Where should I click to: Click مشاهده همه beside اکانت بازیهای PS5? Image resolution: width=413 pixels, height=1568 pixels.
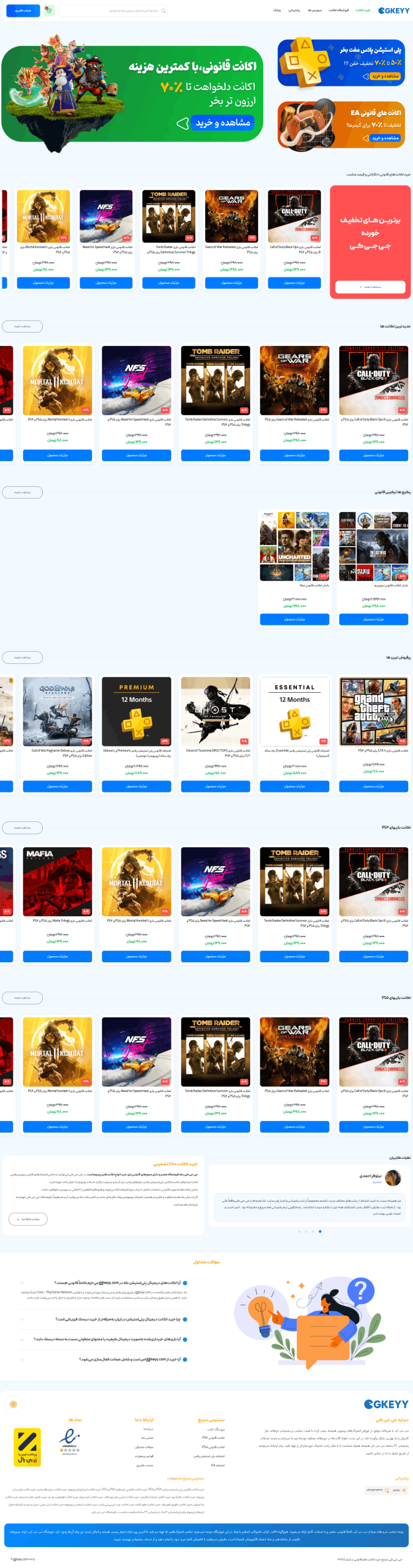pyautogui.click(x=22, y=998)
